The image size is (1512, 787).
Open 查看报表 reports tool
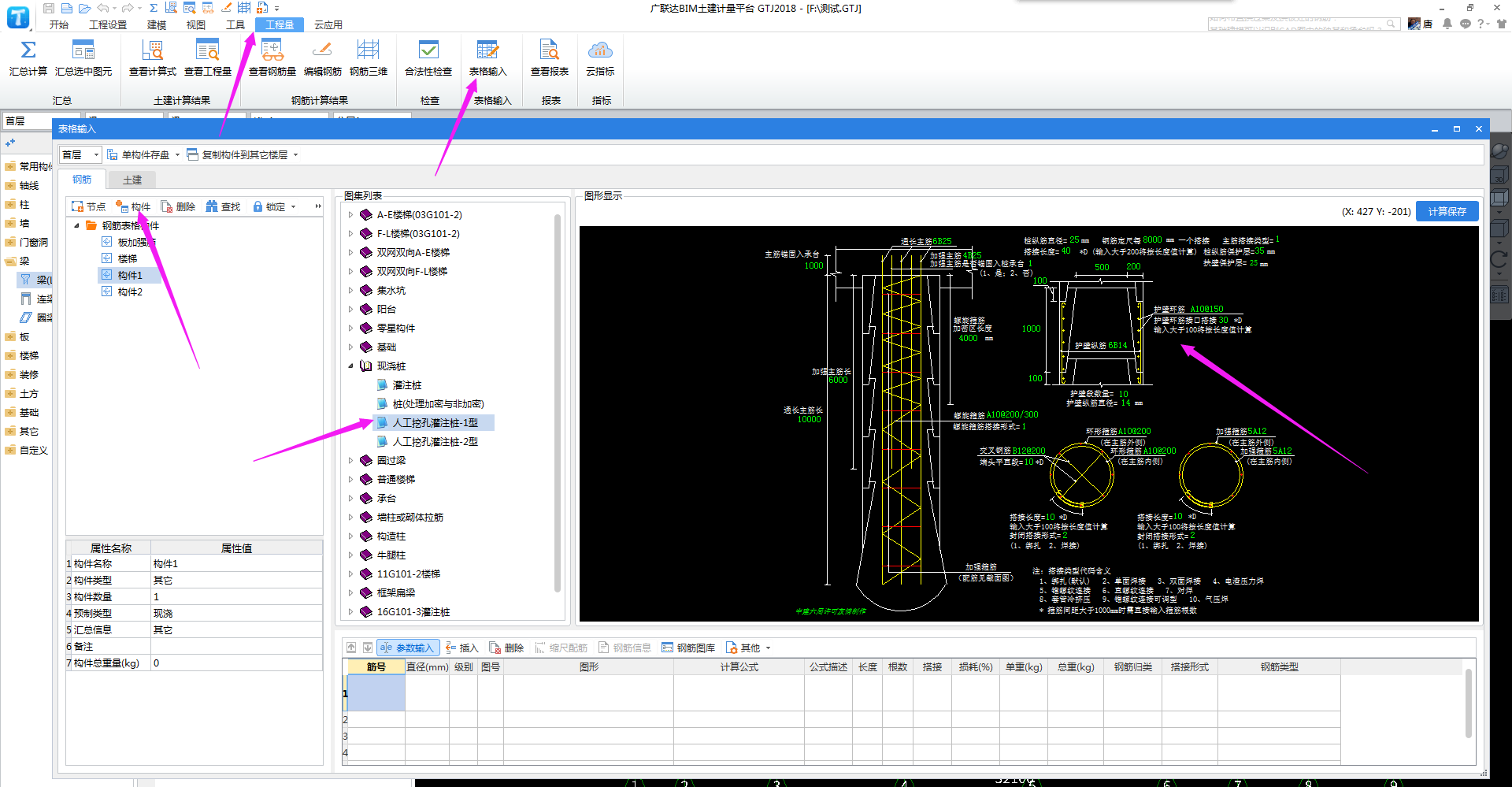(x=550, y=58)
